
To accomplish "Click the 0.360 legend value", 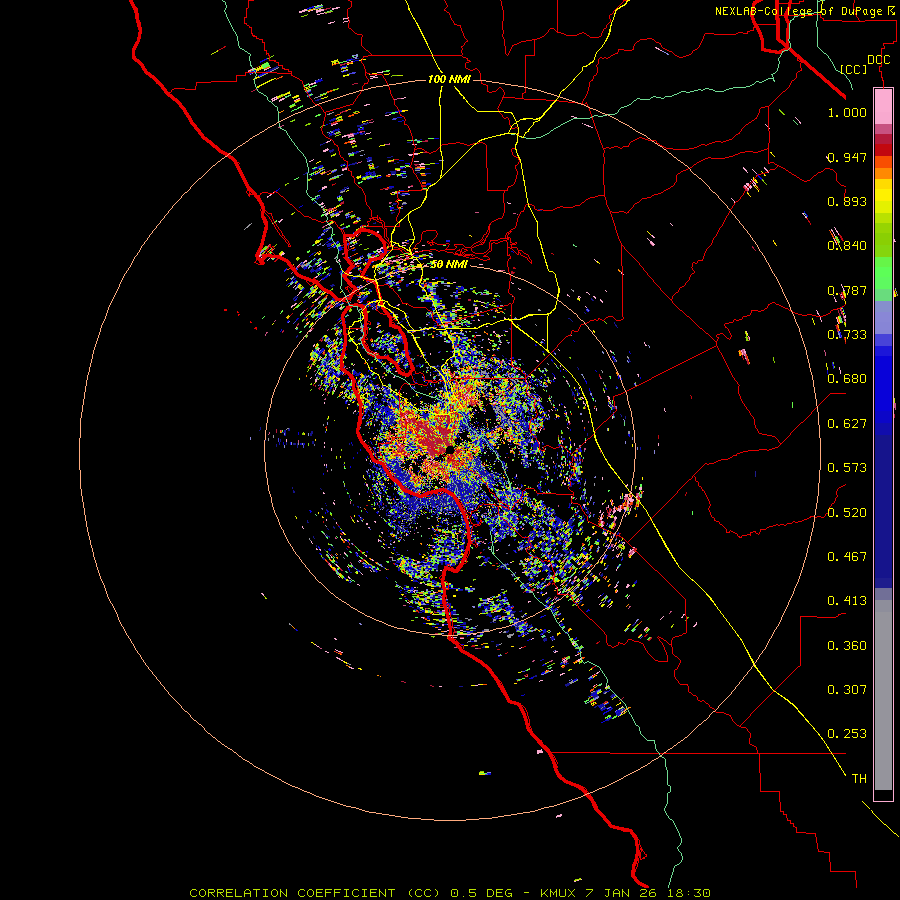I will coord(847,646).
